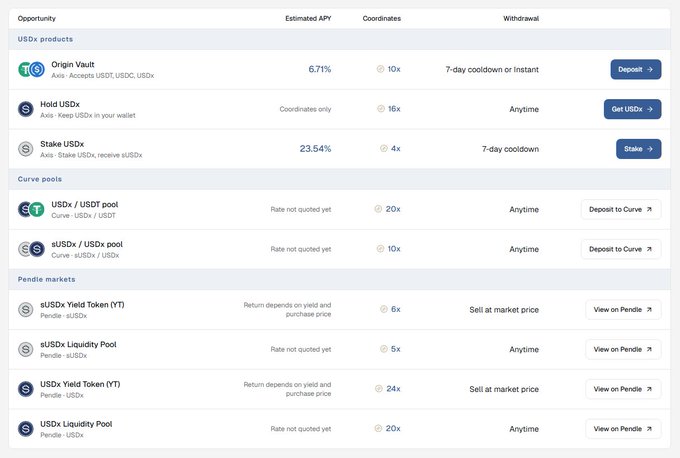
Task: Click the 23.54% APY value
Action: (315, 149)
